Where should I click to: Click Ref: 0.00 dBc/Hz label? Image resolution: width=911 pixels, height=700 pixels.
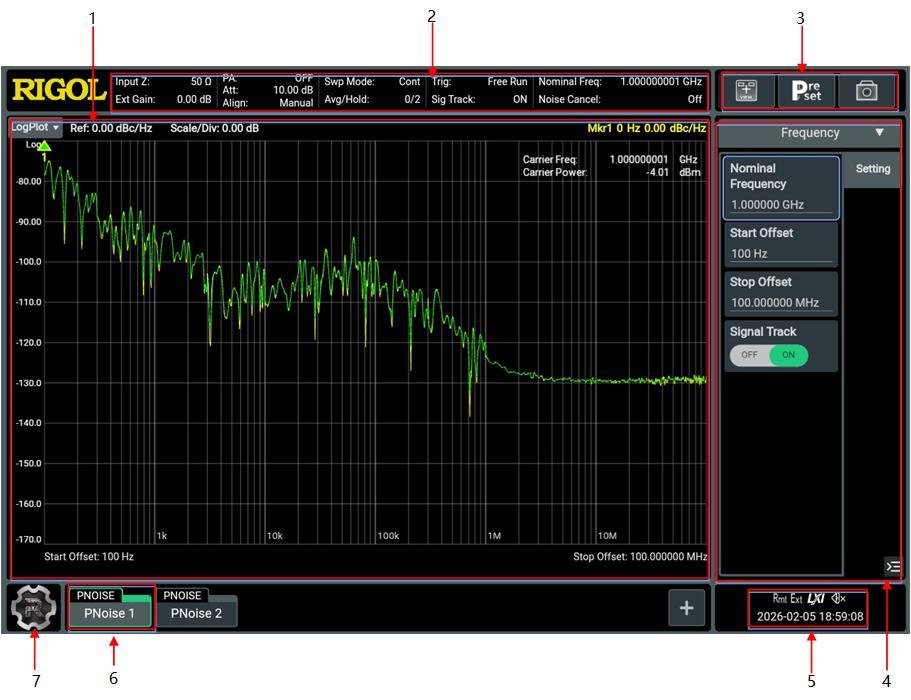click(111, 128)
